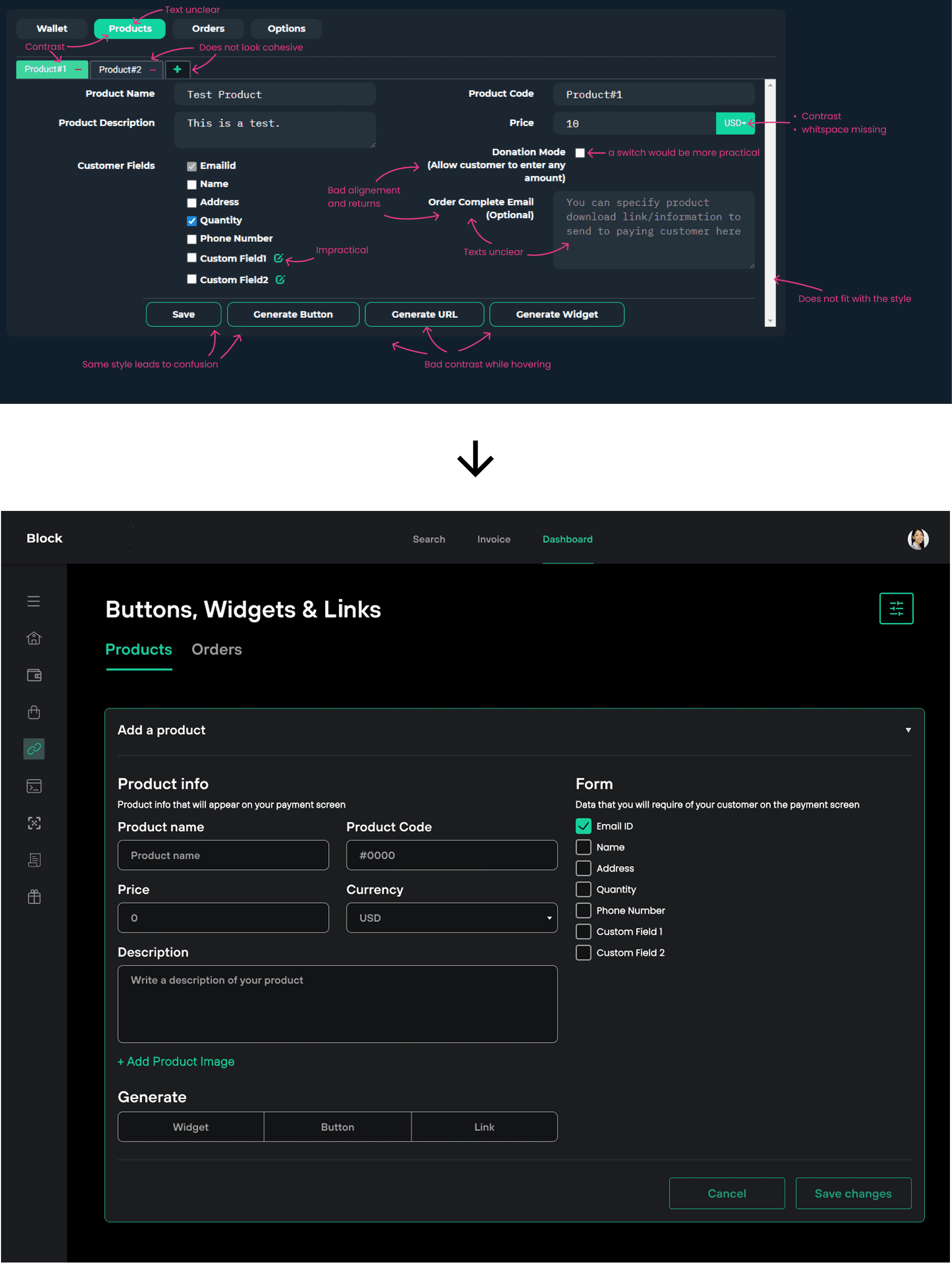Click the Block logo
The image size is (952, 1263).
44,538
